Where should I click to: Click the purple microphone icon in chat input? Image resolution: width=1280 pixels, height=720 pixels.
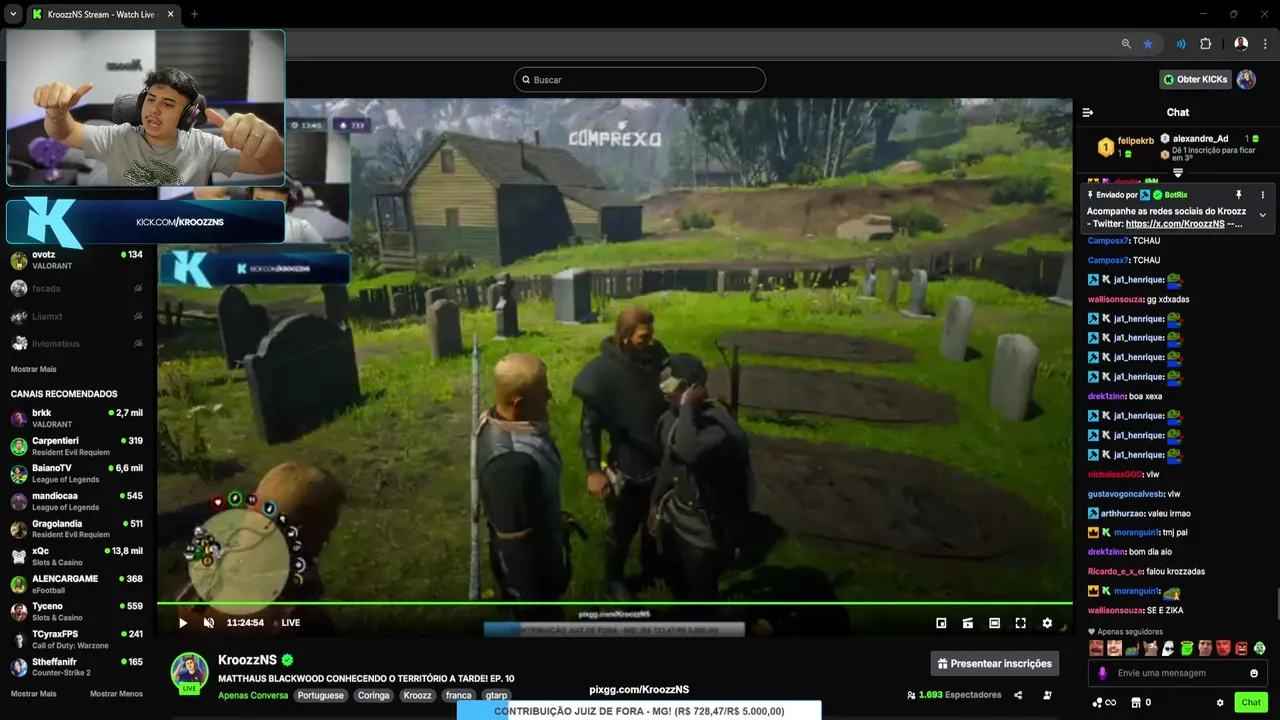click(x=1102, y=673)
